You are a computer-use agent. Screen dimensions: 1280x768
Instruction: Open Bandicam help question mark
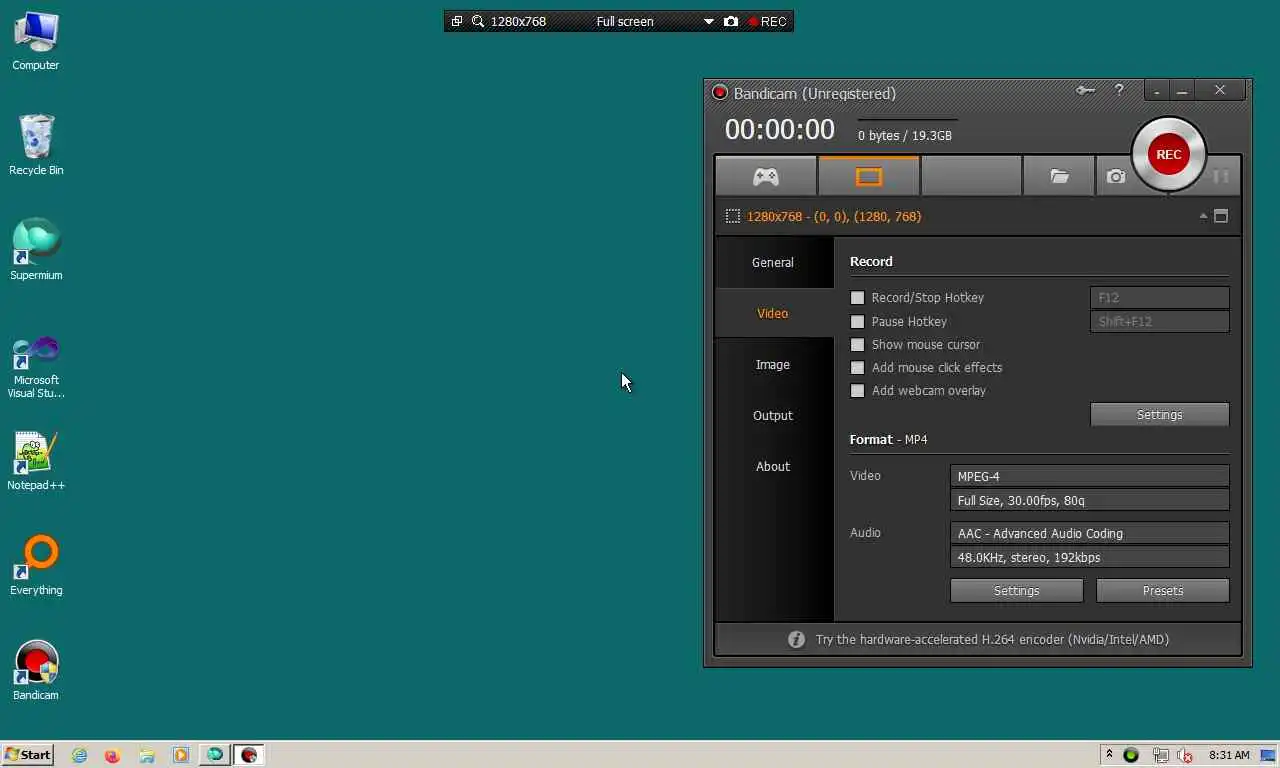click(1119, 90)
